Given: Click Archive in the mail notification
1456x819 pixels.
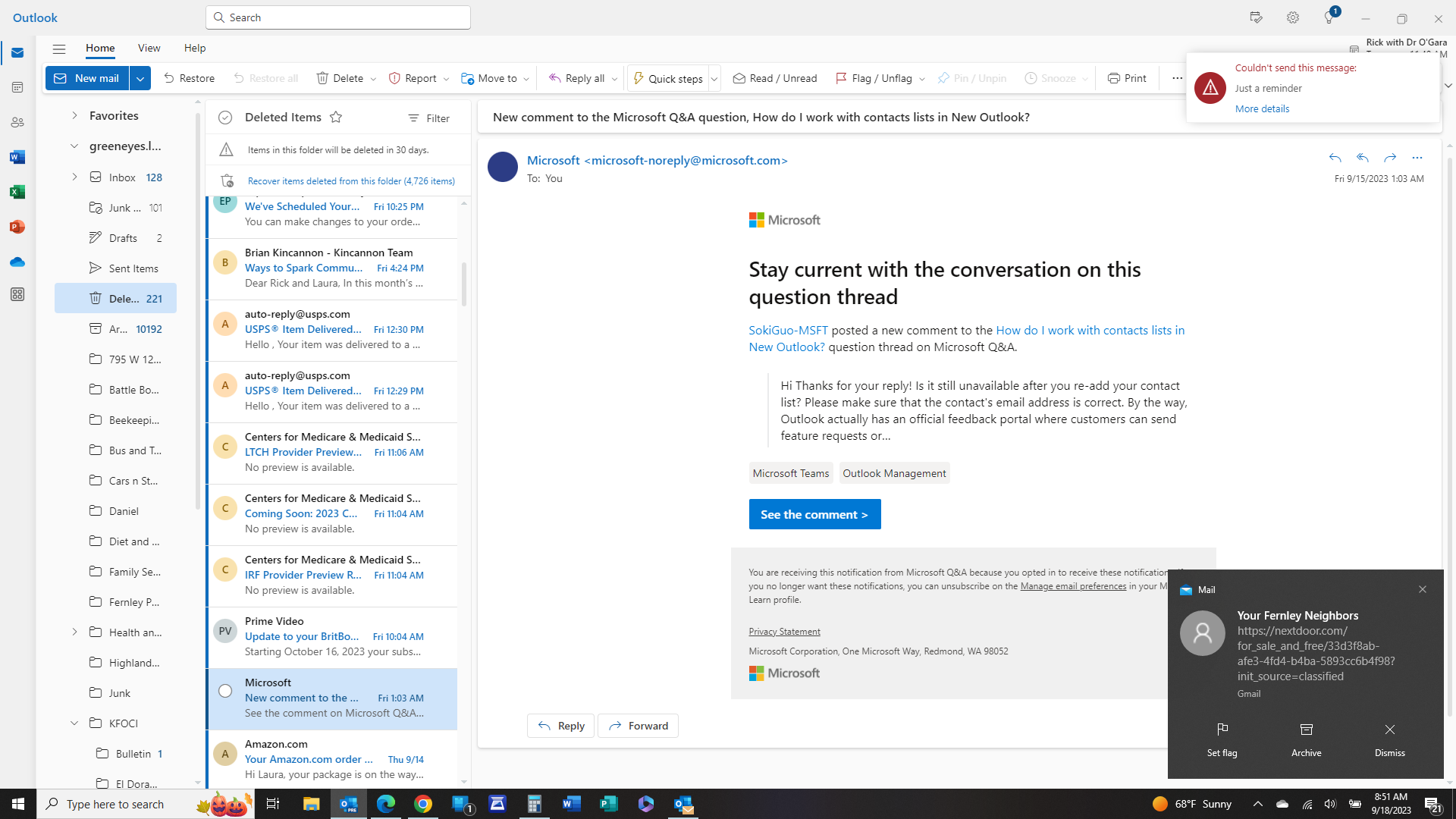Looking at the screenshot, I should click(x=1307, y=739).
